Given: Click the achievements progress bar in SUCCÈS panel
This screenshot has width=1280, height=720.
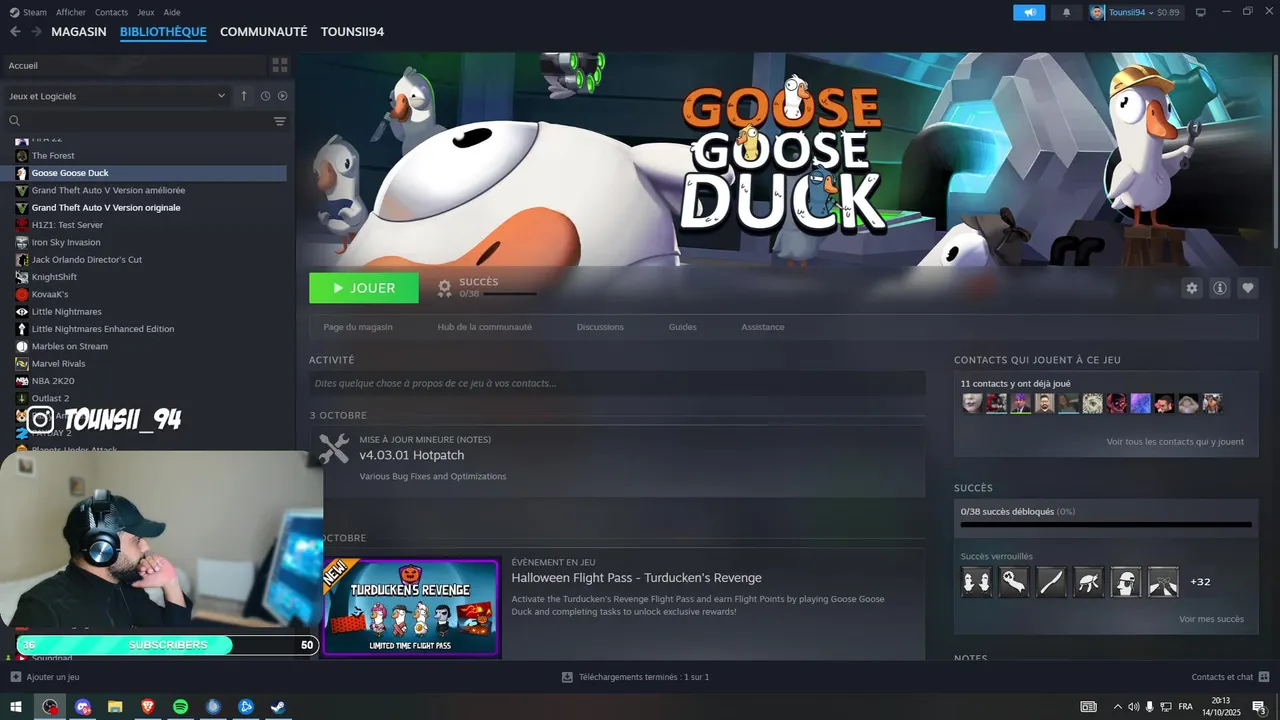Looking at the screenshot, I should pos(1106,524).
